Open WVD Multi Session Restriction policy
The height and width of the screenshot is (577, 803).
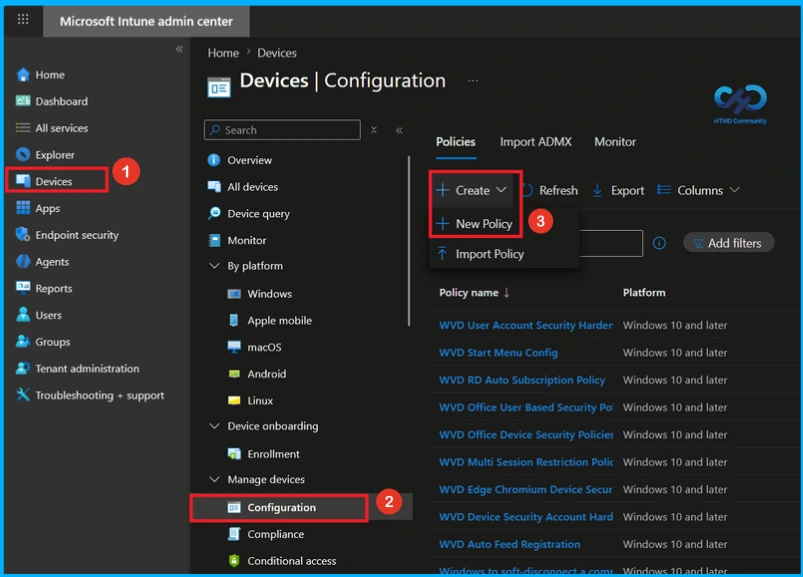[526, 462]
